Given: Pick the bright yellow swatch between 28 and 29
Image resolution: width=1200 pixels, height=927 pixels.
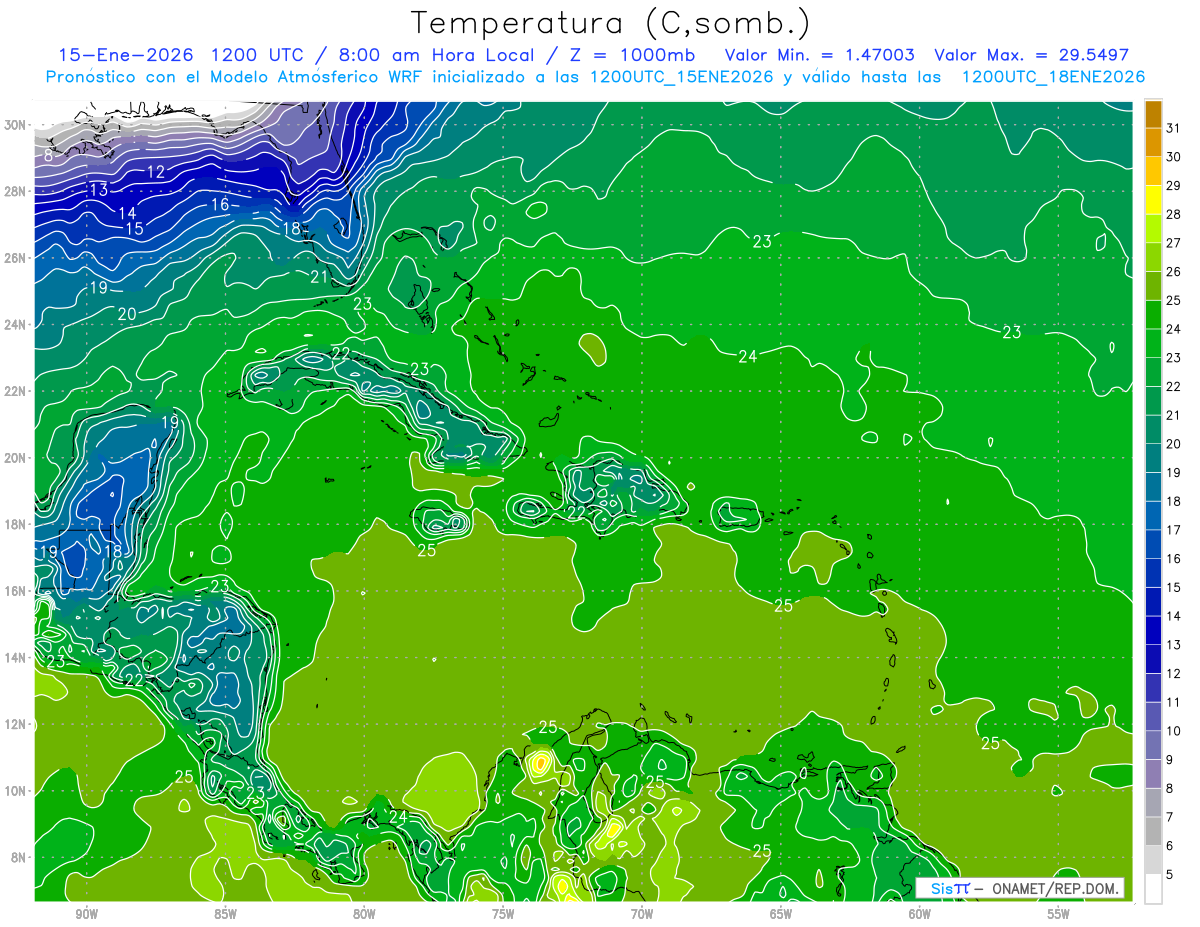Looking at the screenshot, I should [x=1153, y=200].
